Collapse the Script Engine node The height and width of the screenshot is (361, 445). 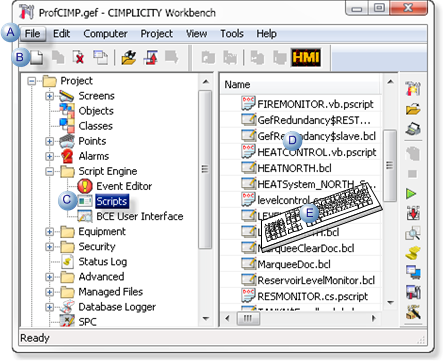click(x=49, y=171)
